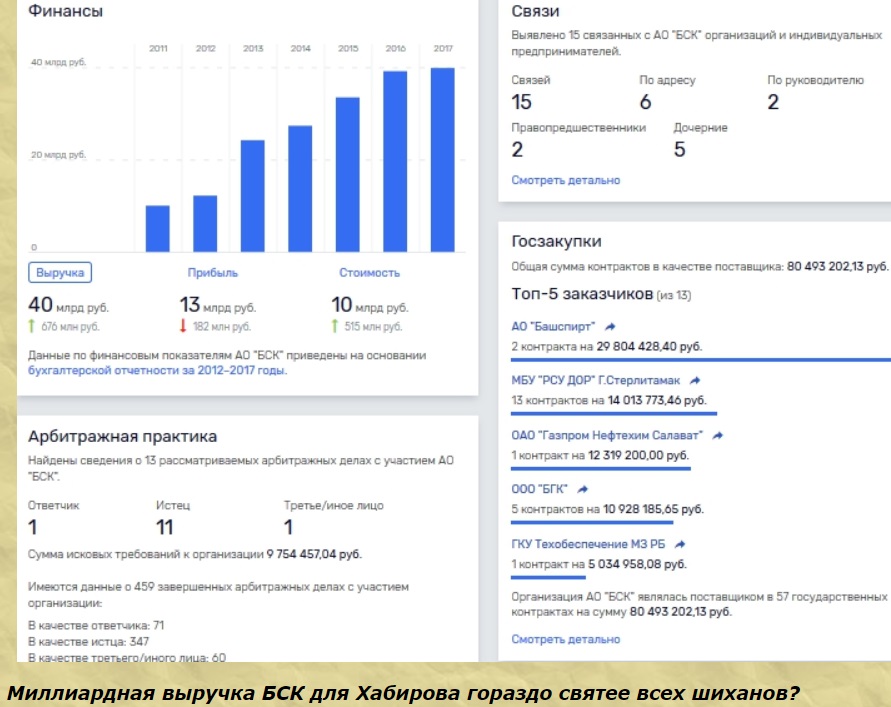Screen dimensions: 891x707
Task: Click arrow icon next to Газпром Нефтехим Салават
Action: (x=717, y=436)
